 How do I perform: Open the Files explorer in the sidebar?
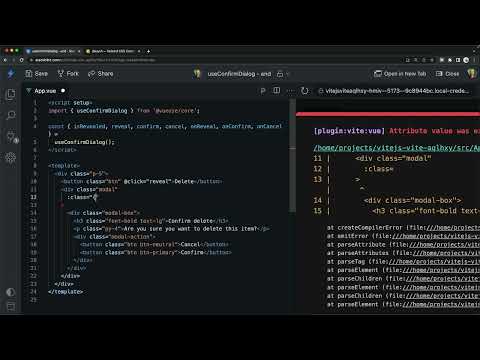point(11,94)
